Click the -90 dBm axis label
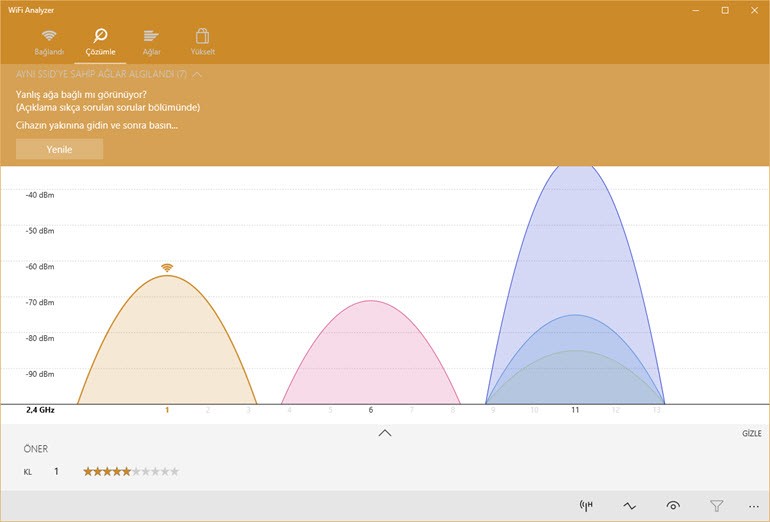 40,374
